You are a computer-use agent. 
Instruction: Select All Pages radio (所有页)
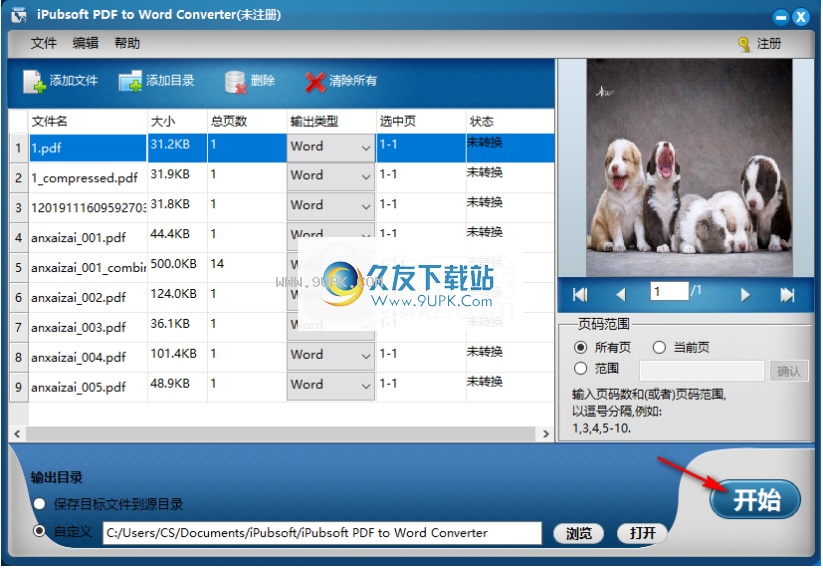[x=580, y=347]
